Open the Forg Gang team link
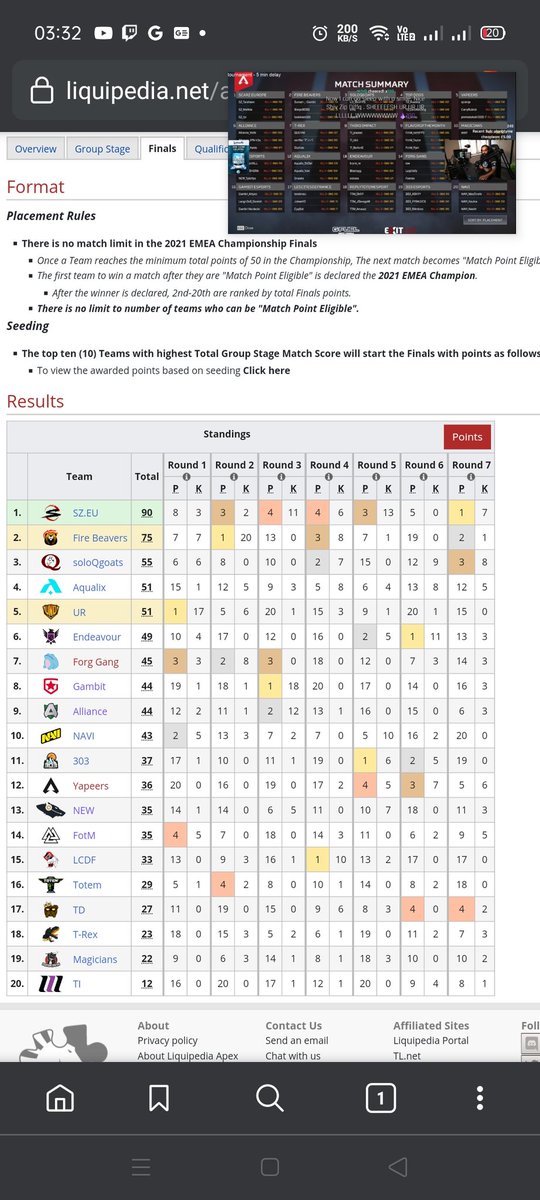Viewport: 540px width, 1200px height. (96, 661)
